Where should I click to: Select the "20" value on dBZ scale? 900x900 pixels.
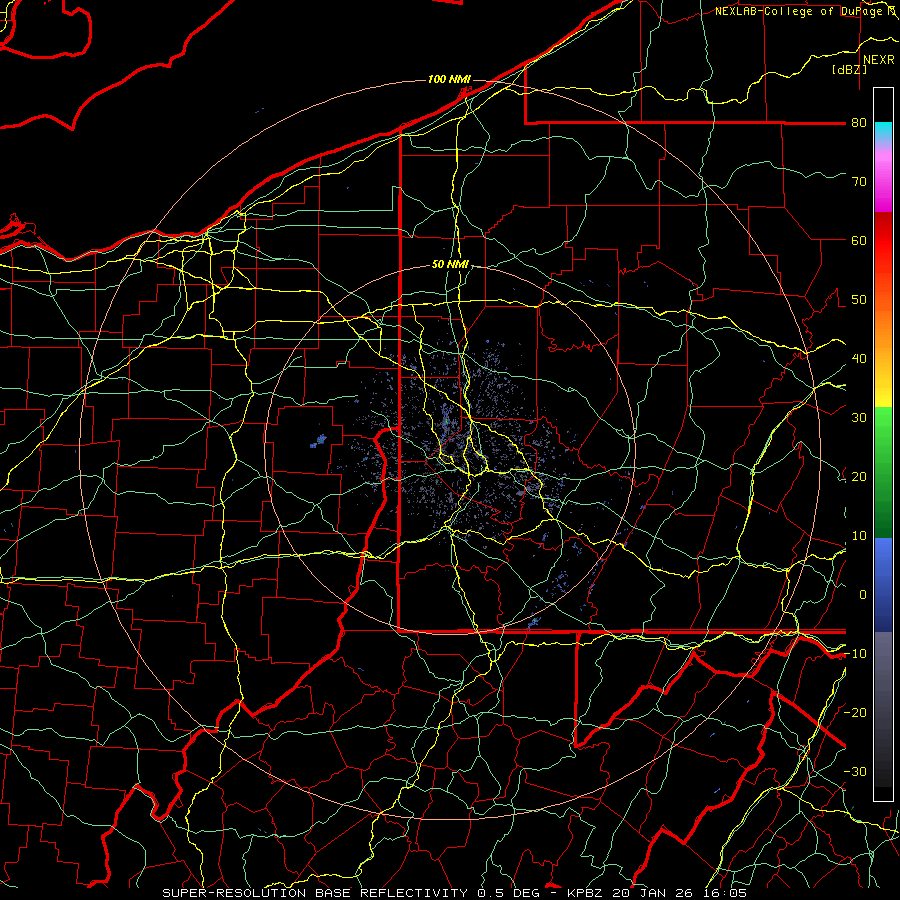coord(859,476)
